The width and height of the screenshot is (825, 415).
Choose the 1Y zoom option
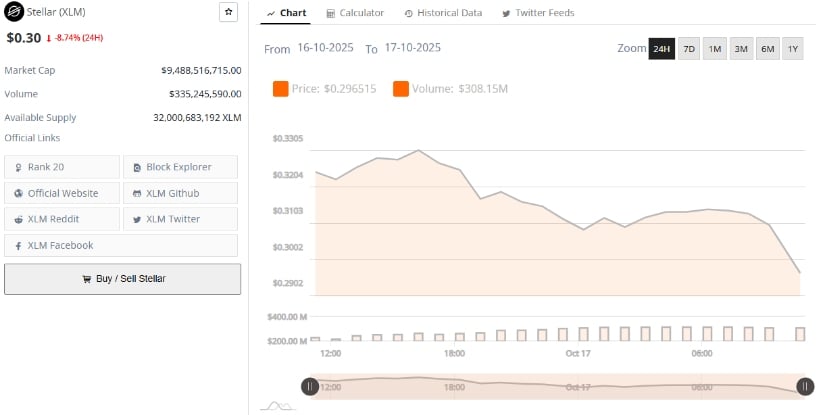tap(792, 49)
